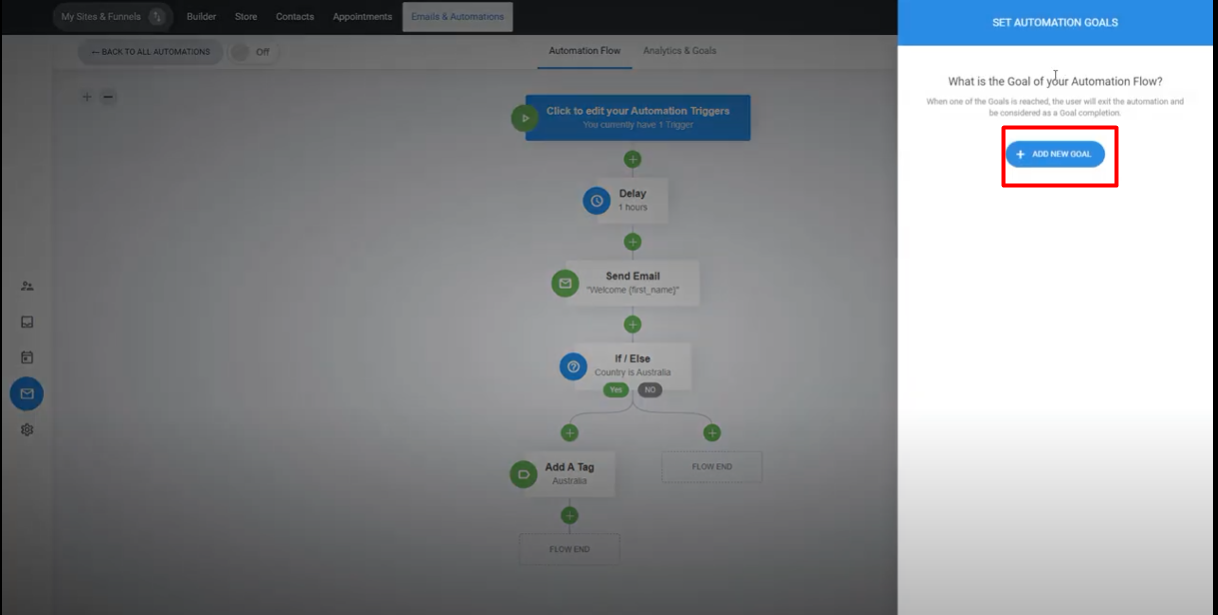This screenshot has width=1218, height=615.
Task: Open the settings gear in left sidebar
Action: pos(27,430)
